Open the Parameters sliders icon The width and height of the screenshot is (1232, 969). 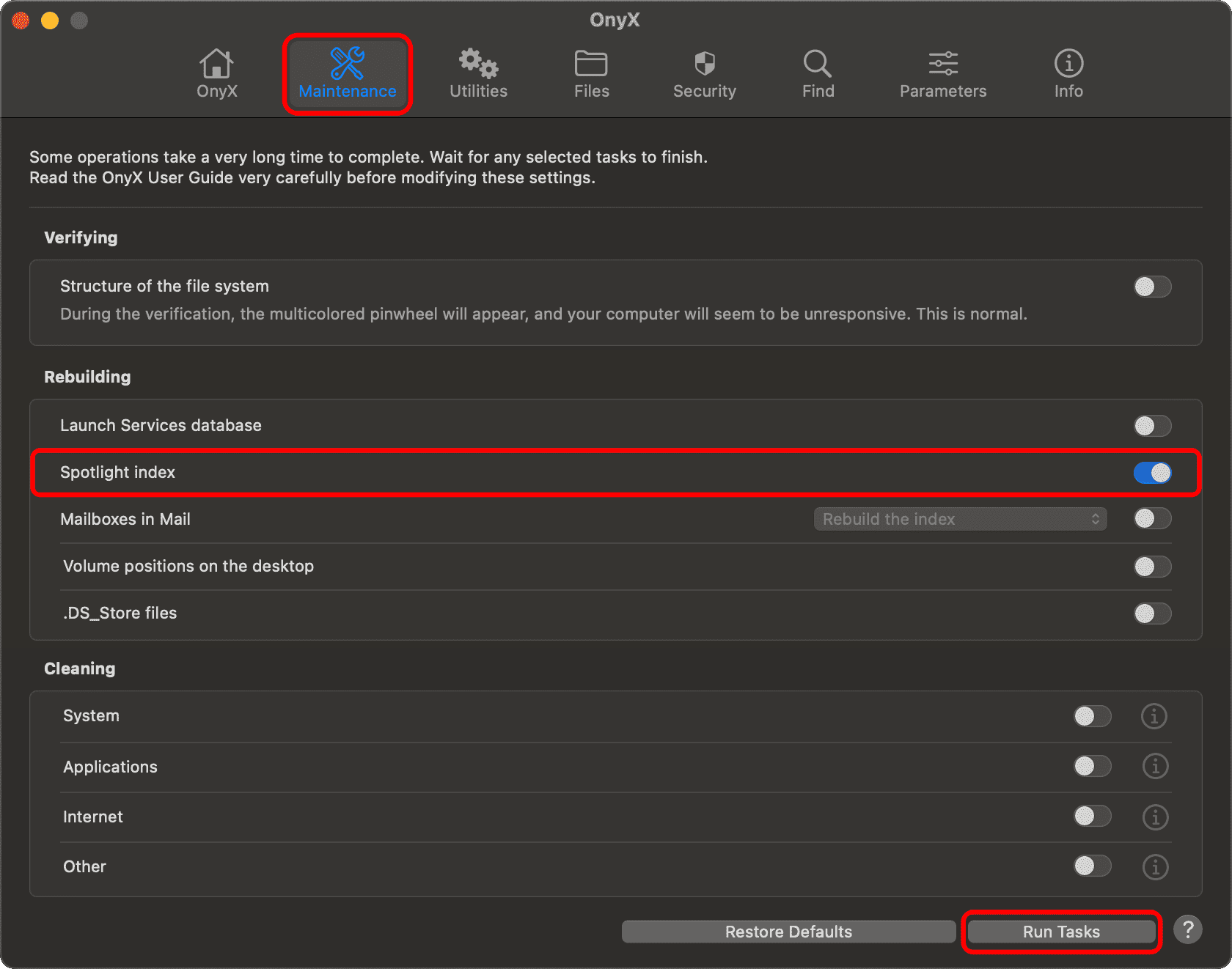coord(943,65)
